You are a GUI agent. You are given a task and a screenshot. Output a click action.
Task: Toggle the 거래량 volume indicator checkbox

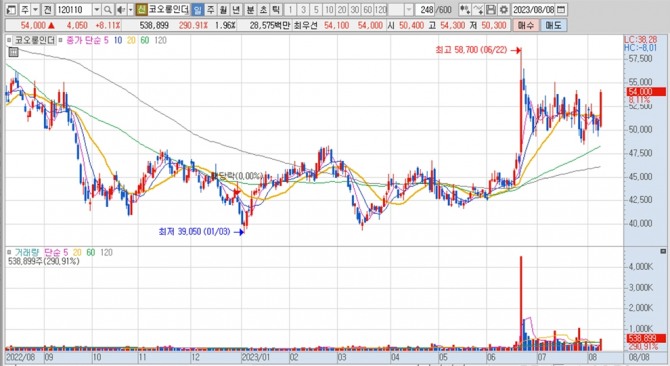point(9,252)
